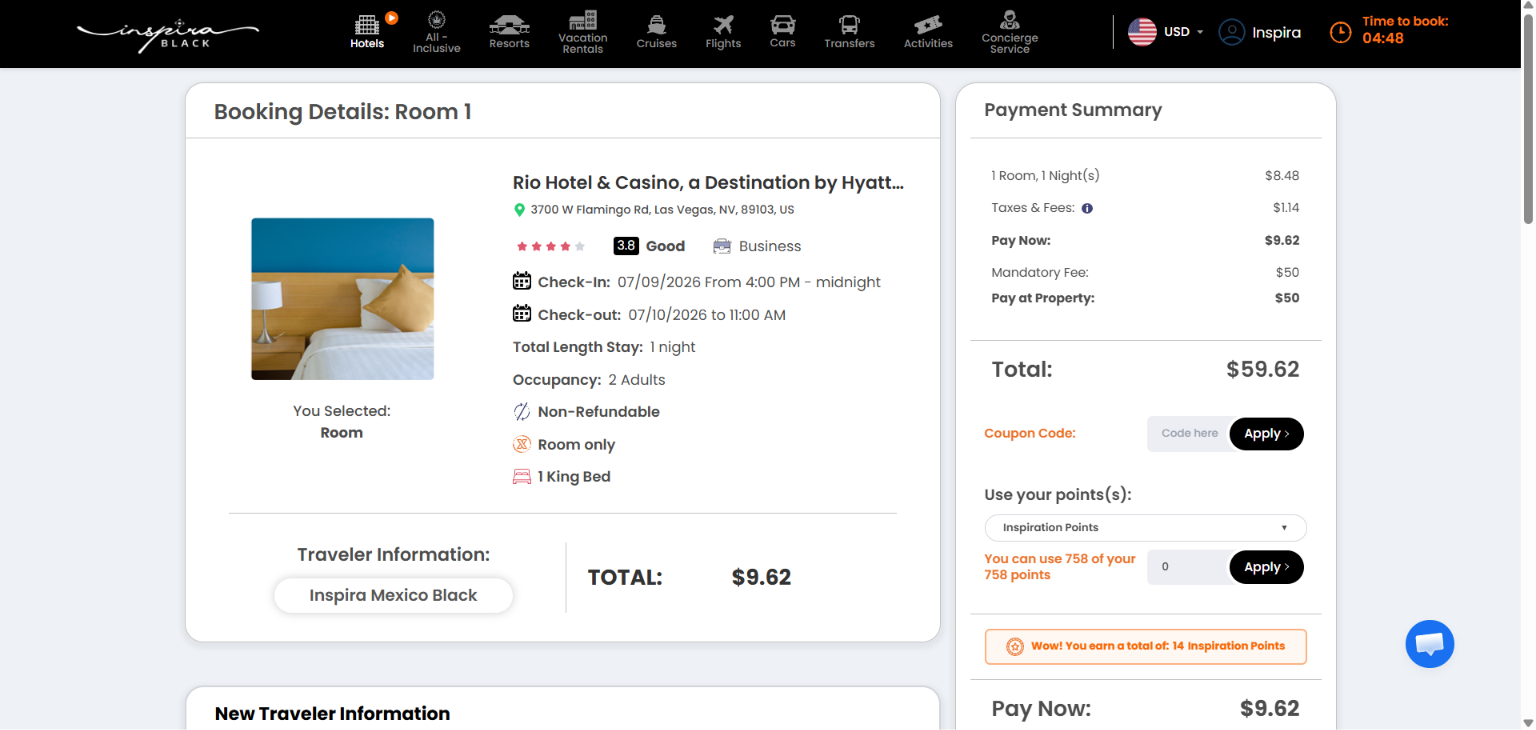Viewport: 1536px width, 730px height.
Task: Click the Inspira Mexico Black traveler button
Action: [x=393, y=595]
